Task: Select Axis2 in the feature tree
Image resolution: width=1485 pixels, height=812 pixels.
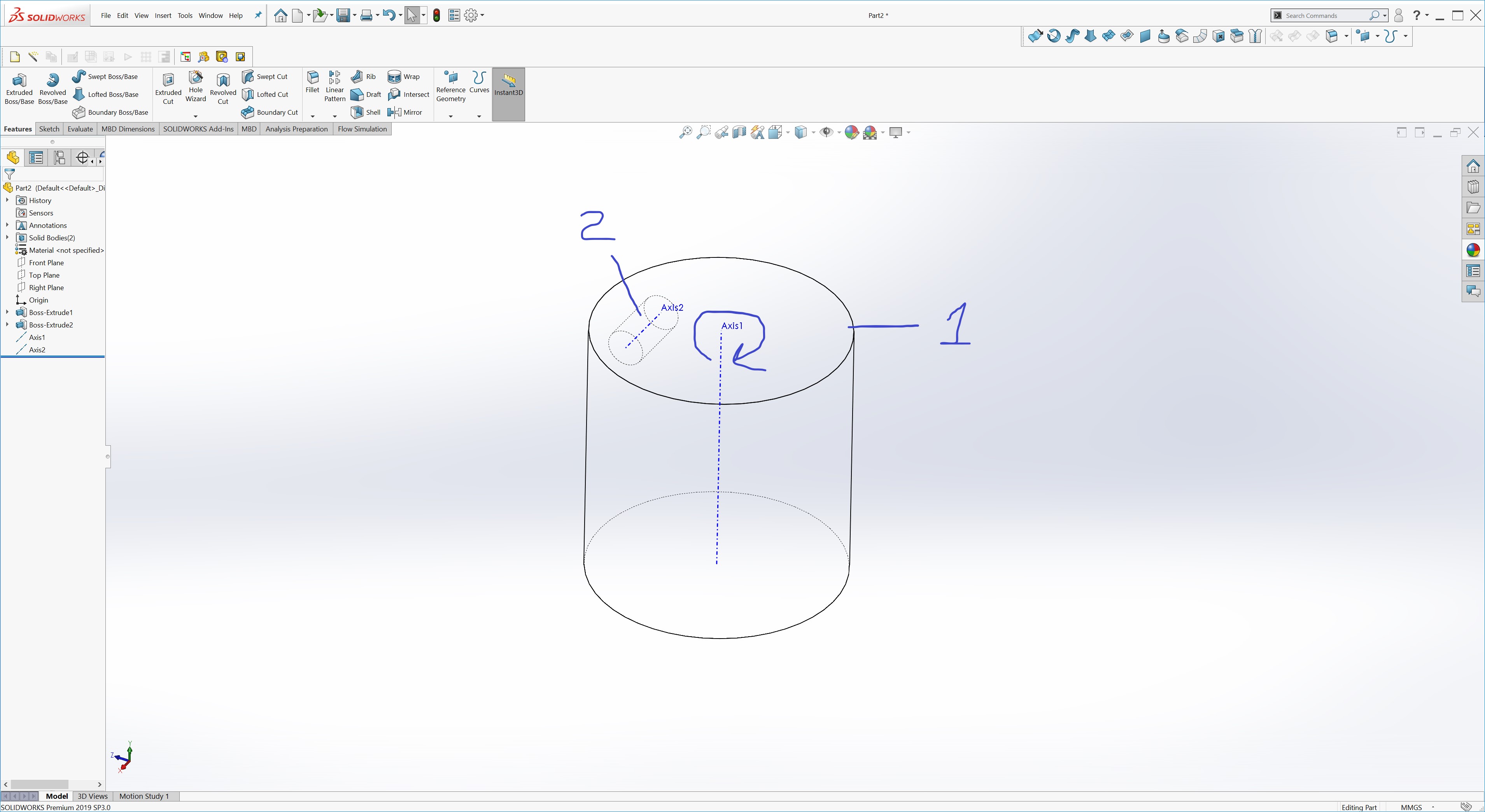Action: click(x=37, y=350)
